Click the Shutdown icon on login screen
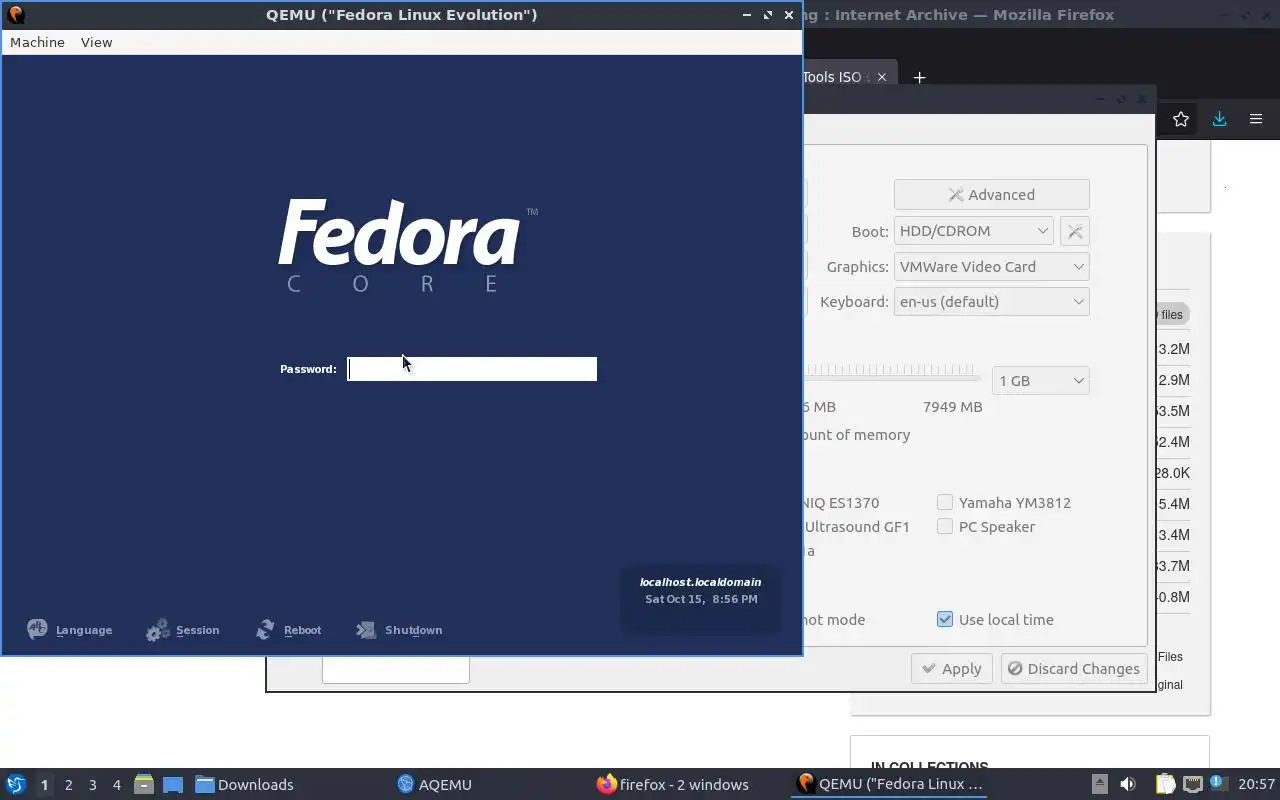 point(366,630)
